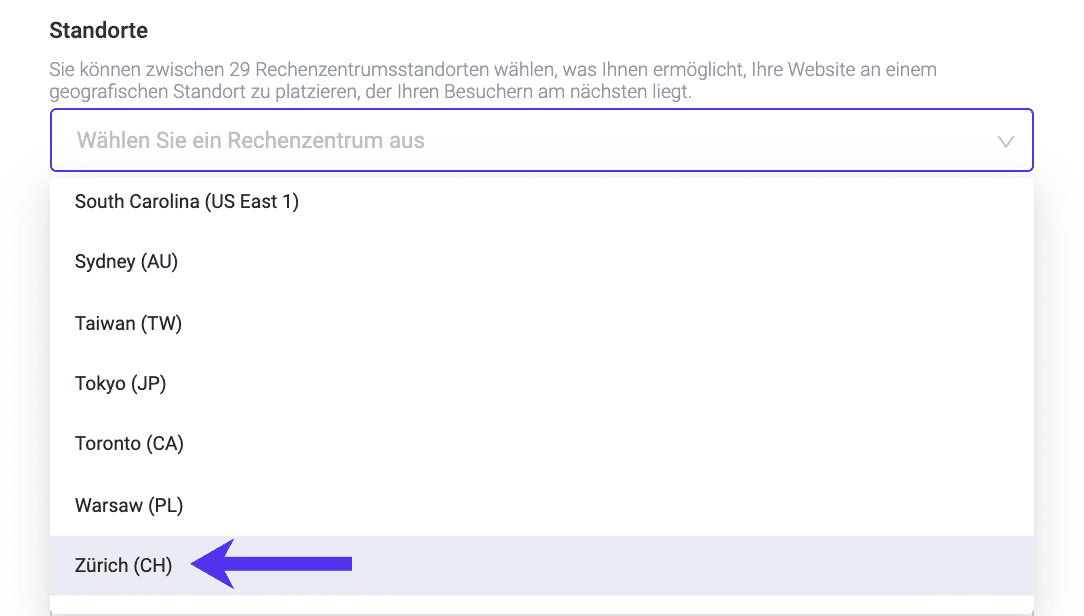The image size is (1084, 616).
Task: Choose Warsaw (PL) from the options
Action: pyautogui.click(x=128, y=505)
